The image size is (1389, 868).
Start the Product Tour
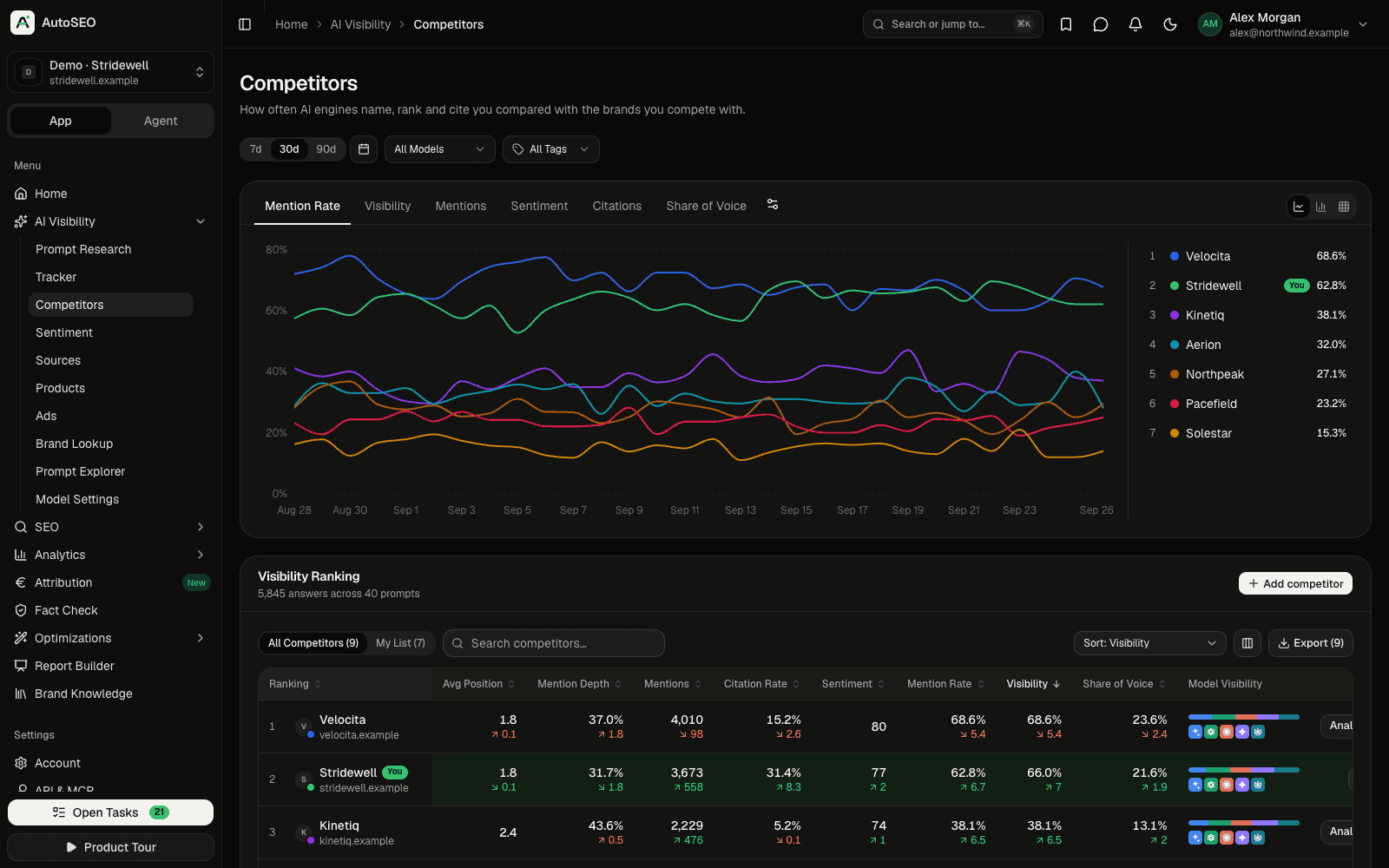tap(111, 847)
